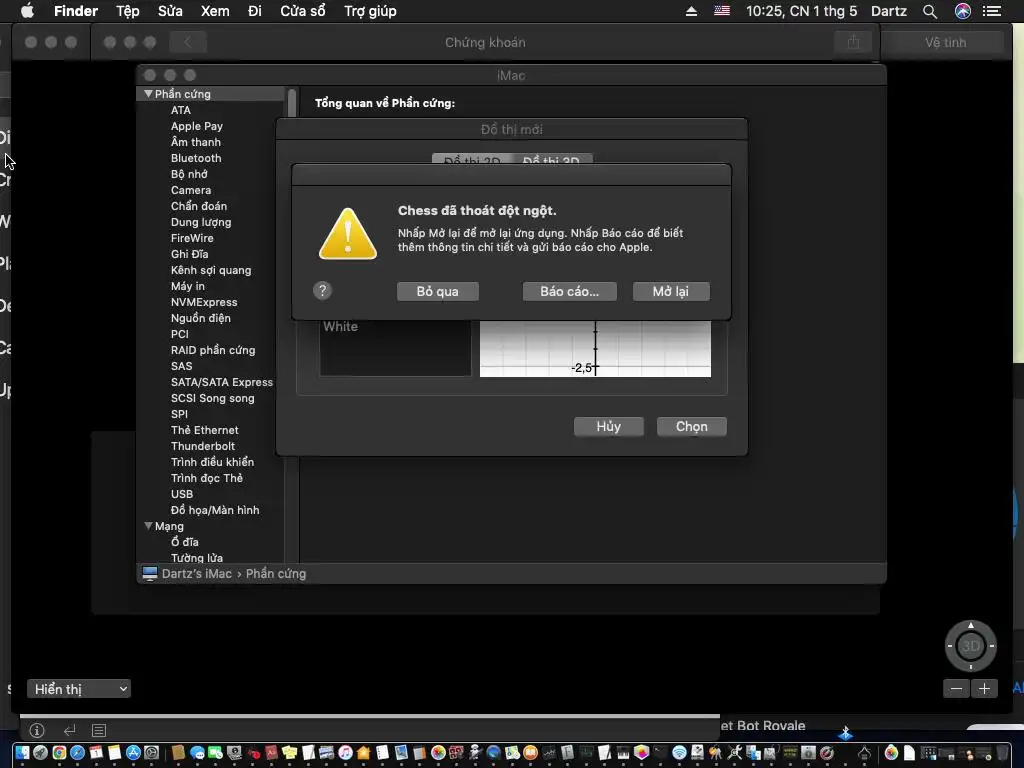Click the info (i) icon in bottom toolbar
This screenshot has width=1024, height=768.
[x=37, y=730]
